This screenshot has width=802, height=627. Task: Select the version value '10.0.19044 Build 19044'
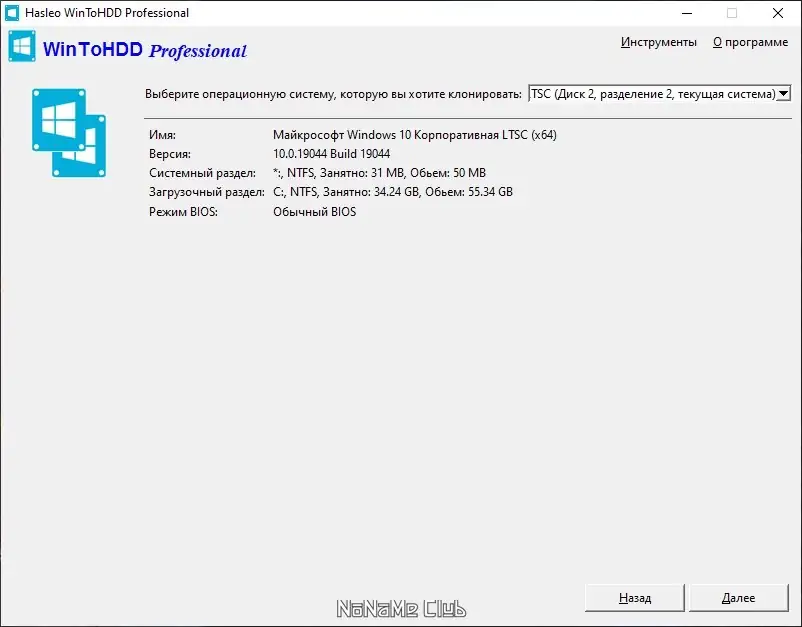point(331,154)
